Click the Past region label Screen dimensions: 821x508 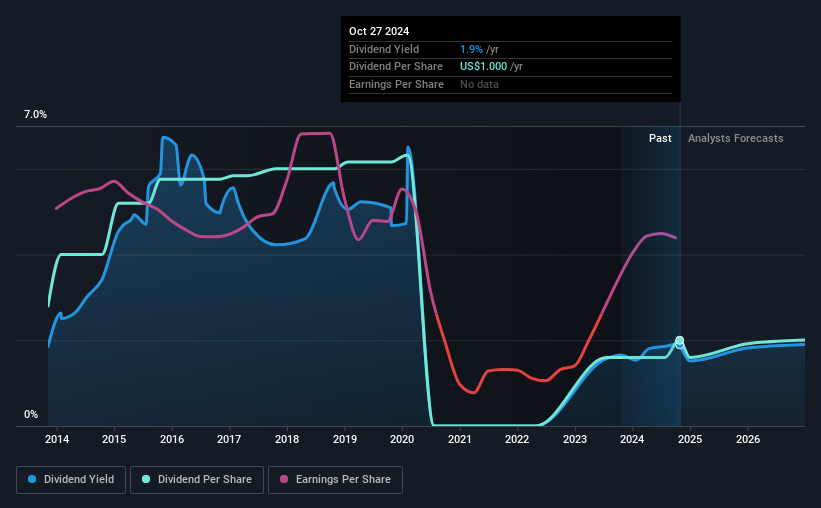[660, 138]
